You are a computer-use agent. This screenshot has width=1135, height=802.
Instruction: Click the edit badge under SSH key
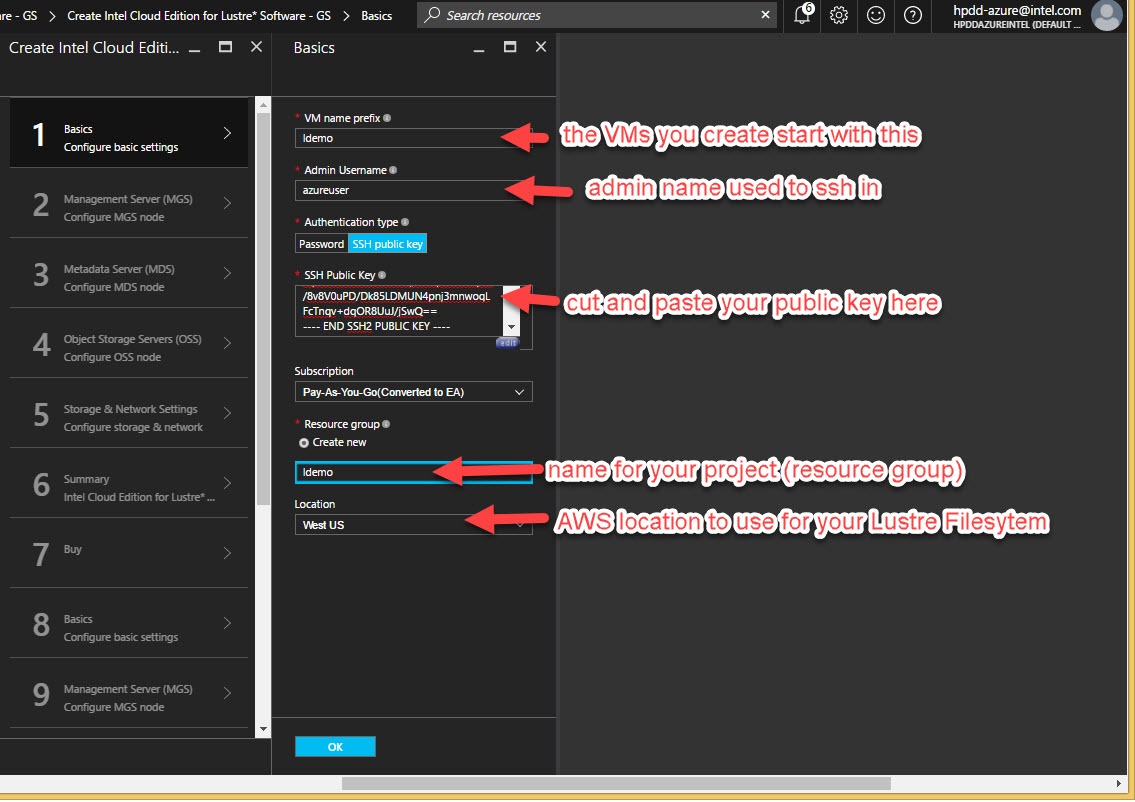507,342
